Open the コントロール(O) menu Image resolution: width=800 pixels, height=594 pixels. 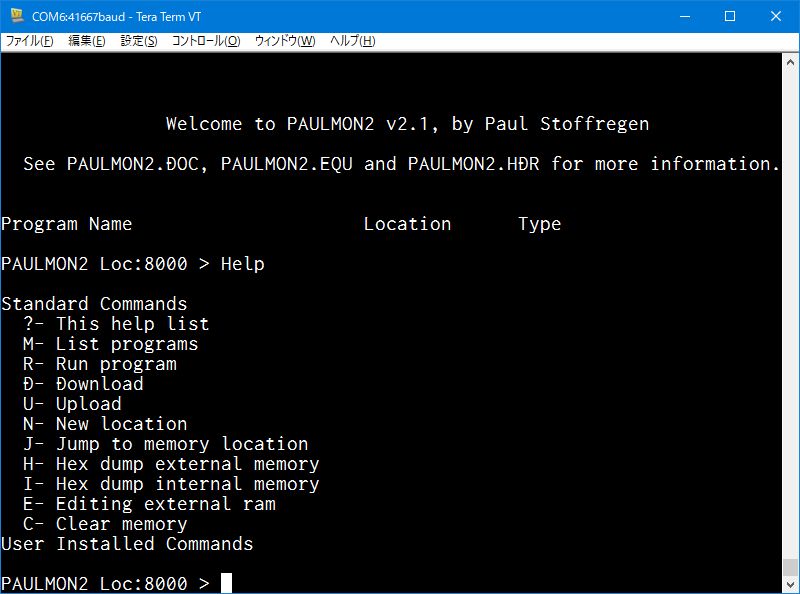206,41
